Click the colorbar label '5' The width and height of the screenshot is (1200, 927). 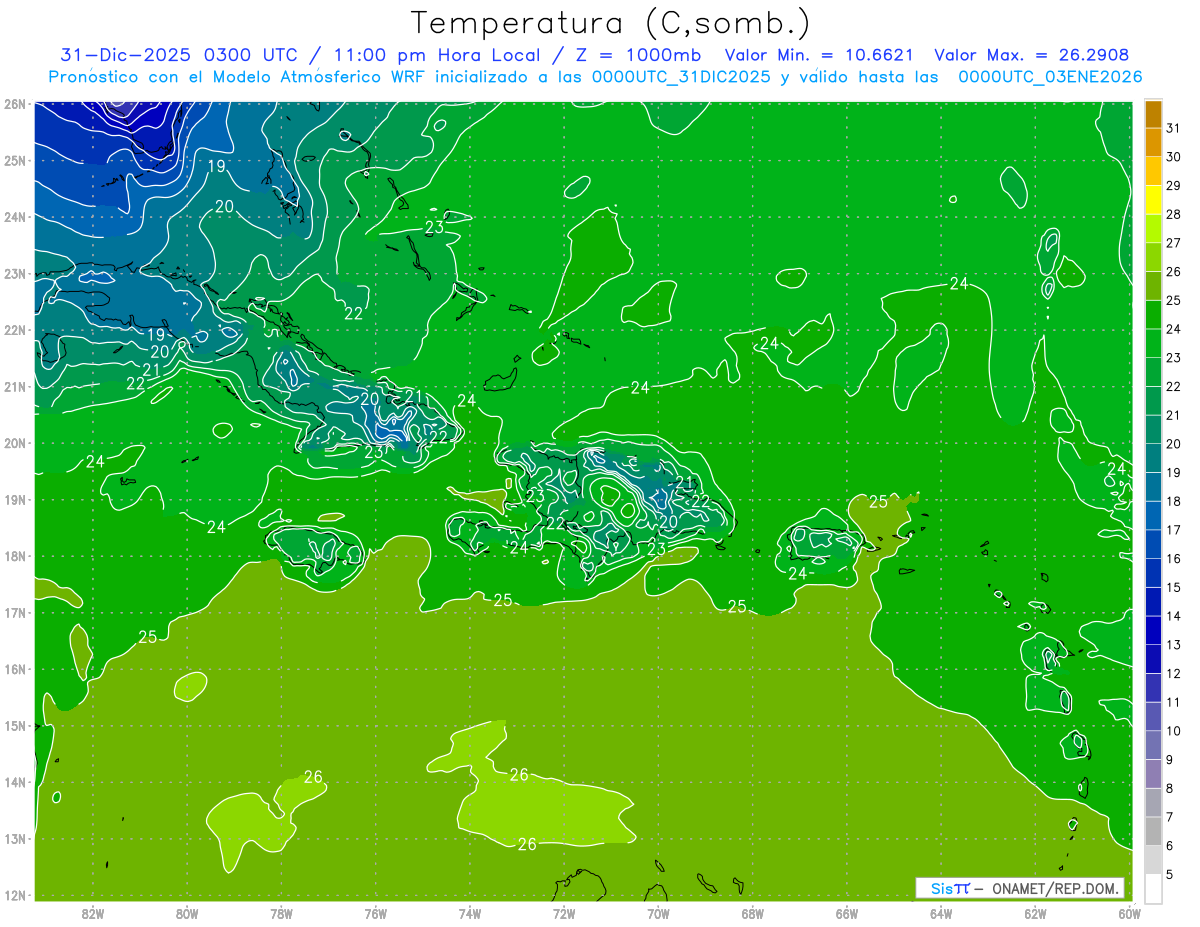click(x=1170, y=875)
